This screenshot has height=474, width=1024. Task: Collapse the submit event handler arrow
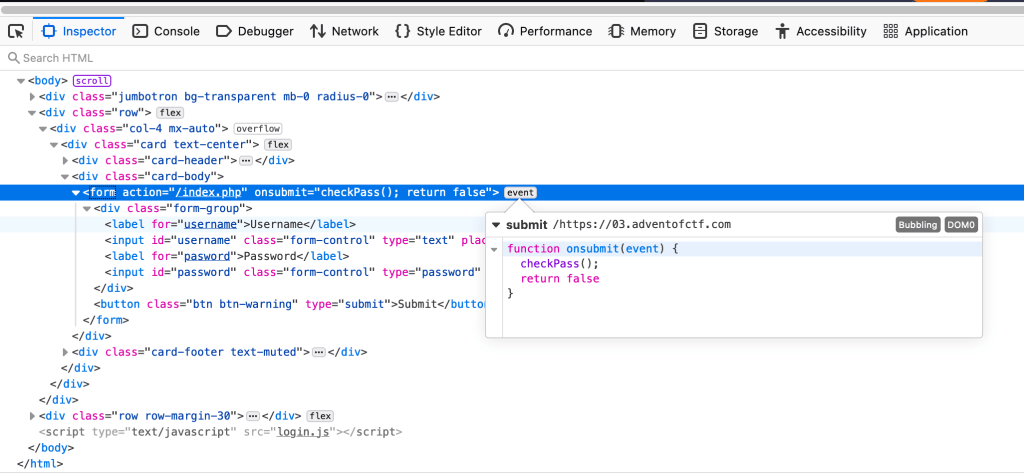click(x=495, y=224)
